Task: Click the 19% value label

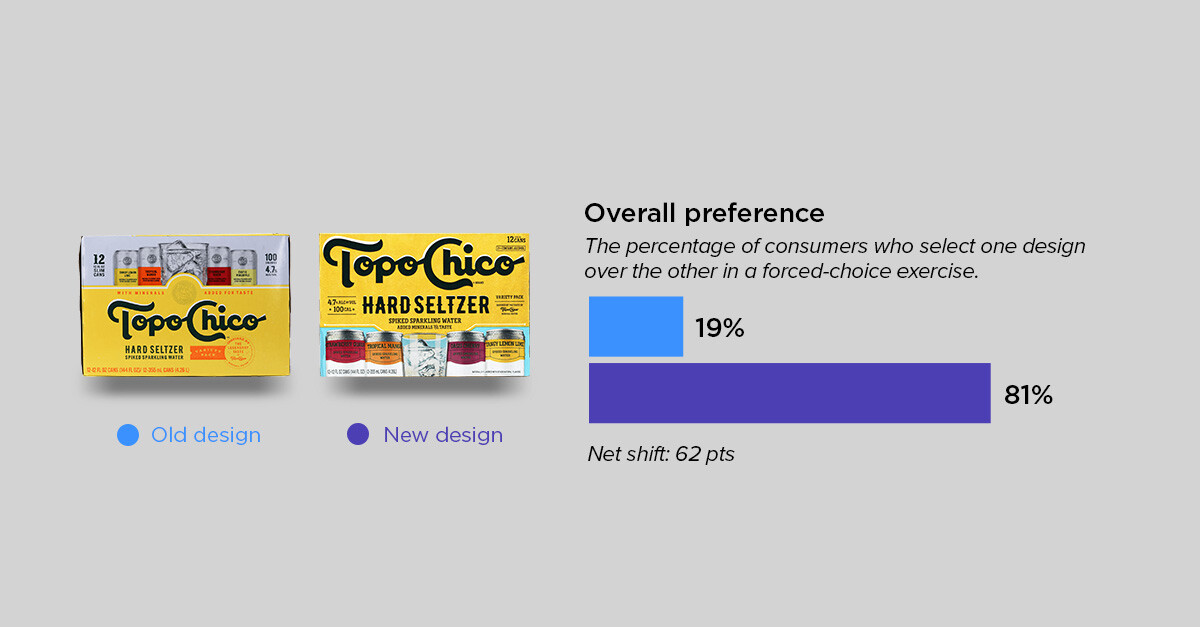Action: 720,328
